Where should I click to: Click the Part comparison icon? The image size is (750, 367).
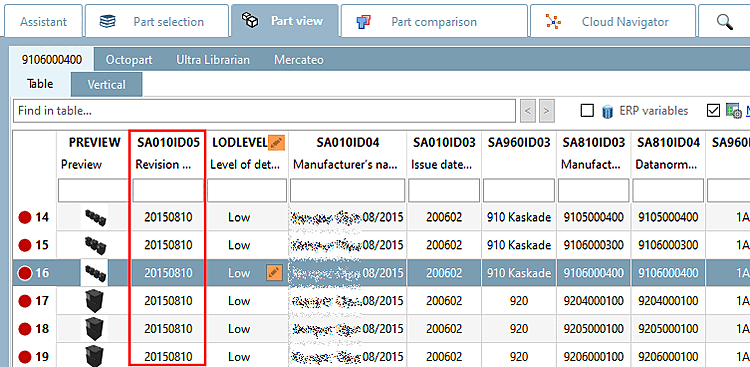coord(364,22)
